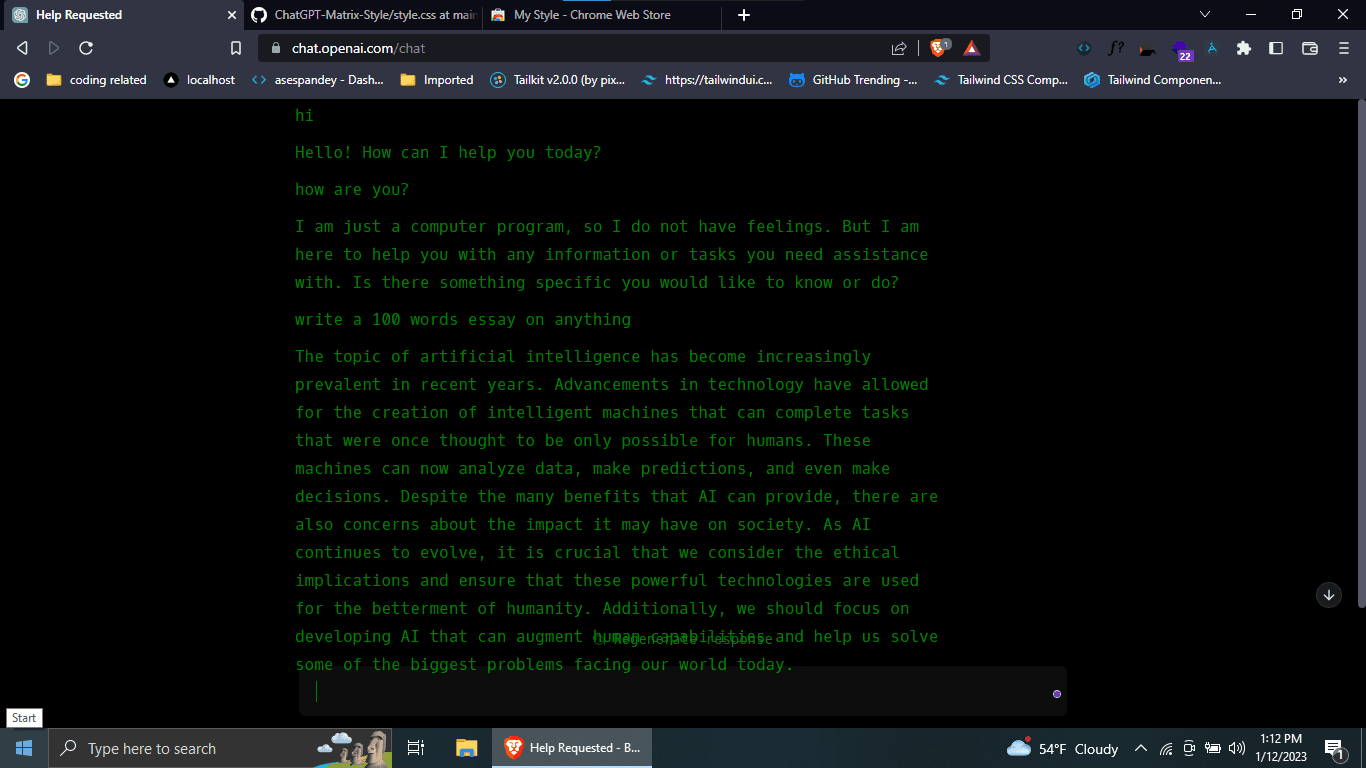Toggle the volume speaker in system tray
The width and height of the screenshot is (1366, 768).
pyautogui.click(x=1236, y=748)
